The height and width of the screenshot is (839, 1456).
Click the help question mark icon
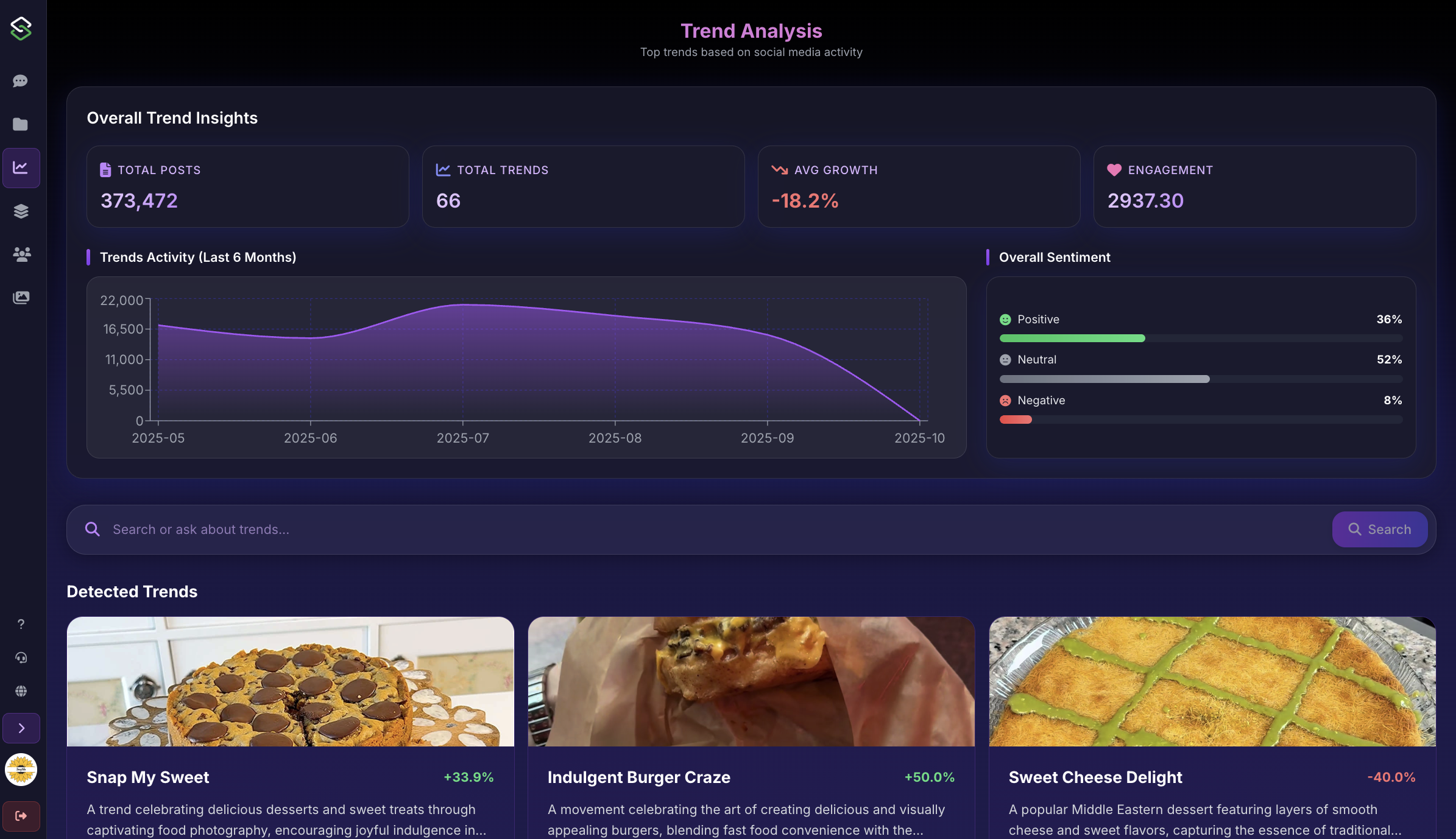[x=21, y=624]
